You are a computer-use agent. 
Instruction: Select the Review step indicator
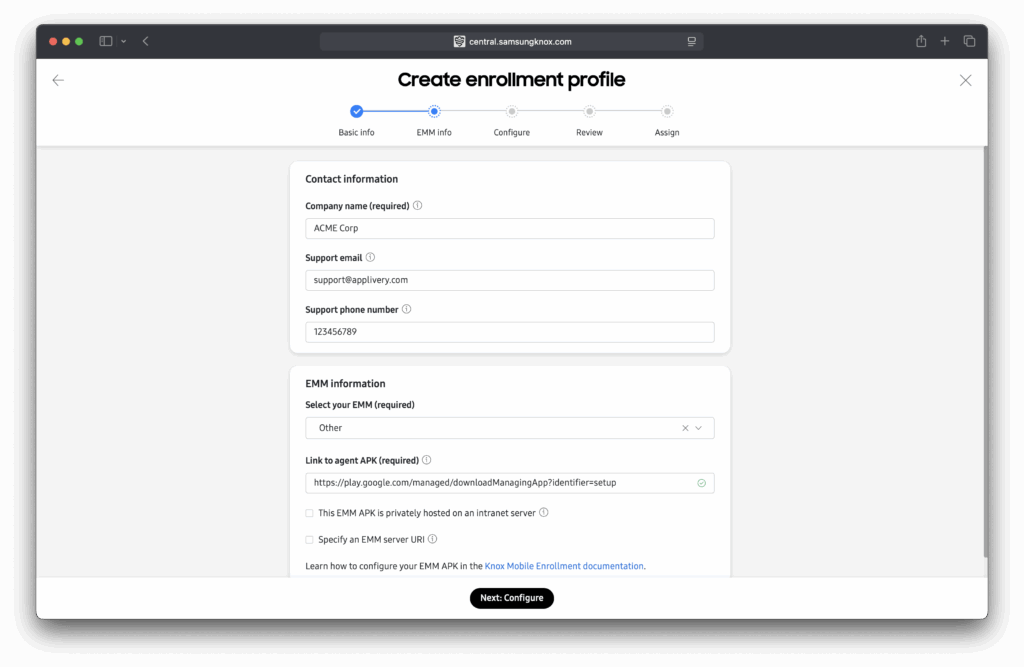(x=589, y=112)
